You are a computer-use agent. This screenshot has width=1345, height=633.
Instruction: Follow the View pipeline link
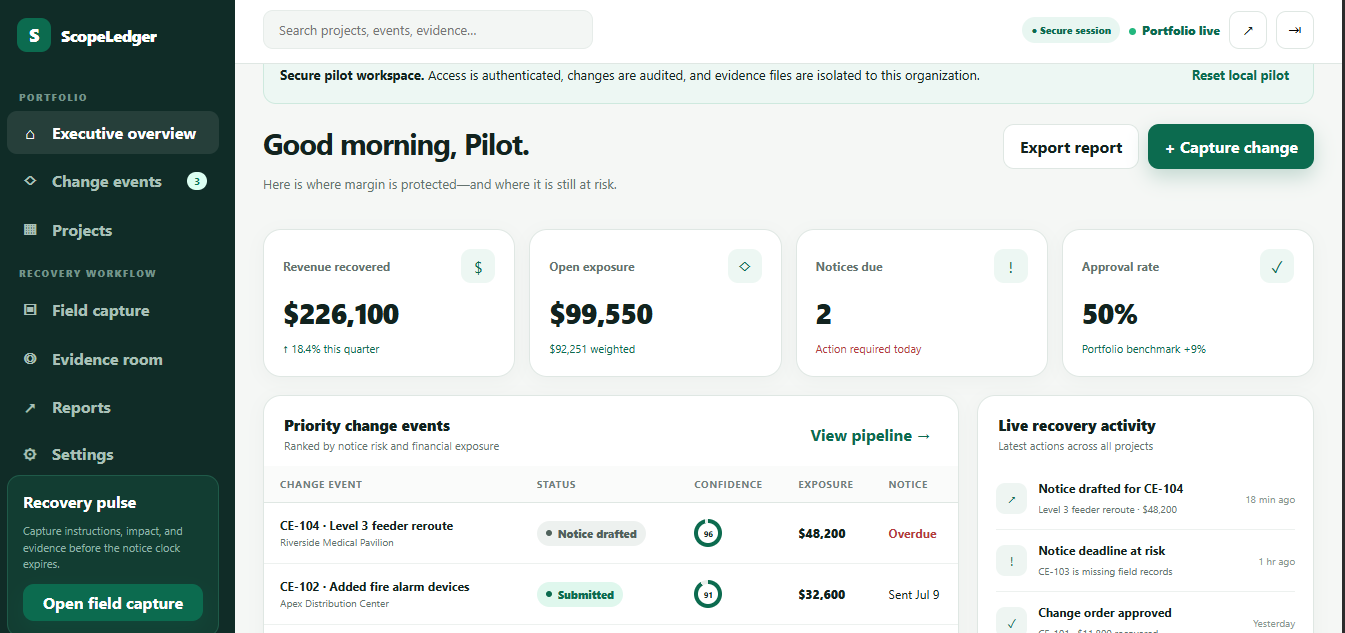point(871,435)
